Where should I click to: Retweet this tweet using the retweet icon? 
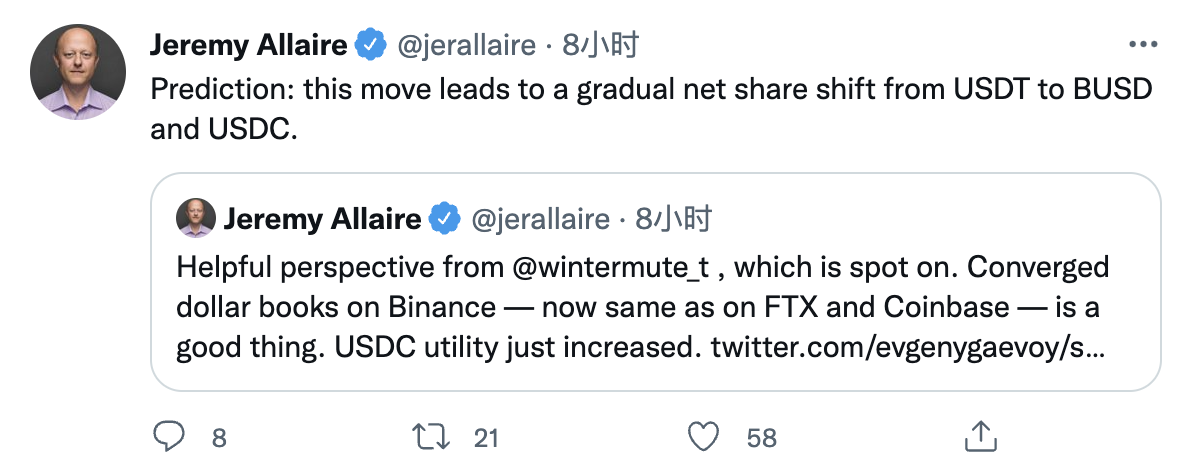point(431,437)
